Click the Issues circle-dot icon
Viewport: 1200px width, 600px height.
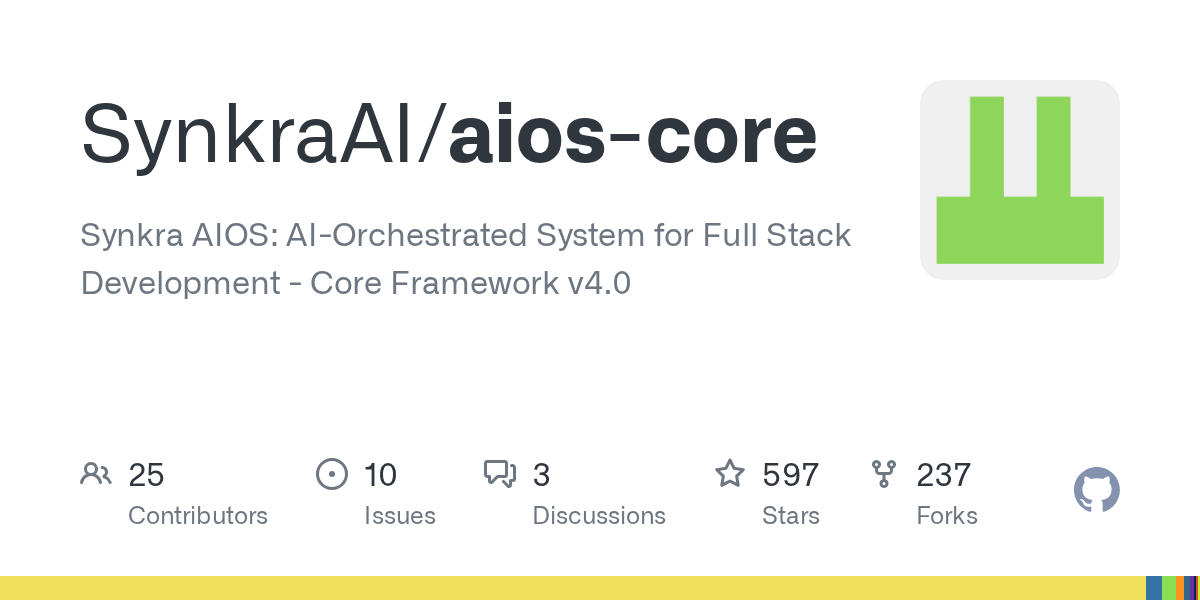point(331,474)
